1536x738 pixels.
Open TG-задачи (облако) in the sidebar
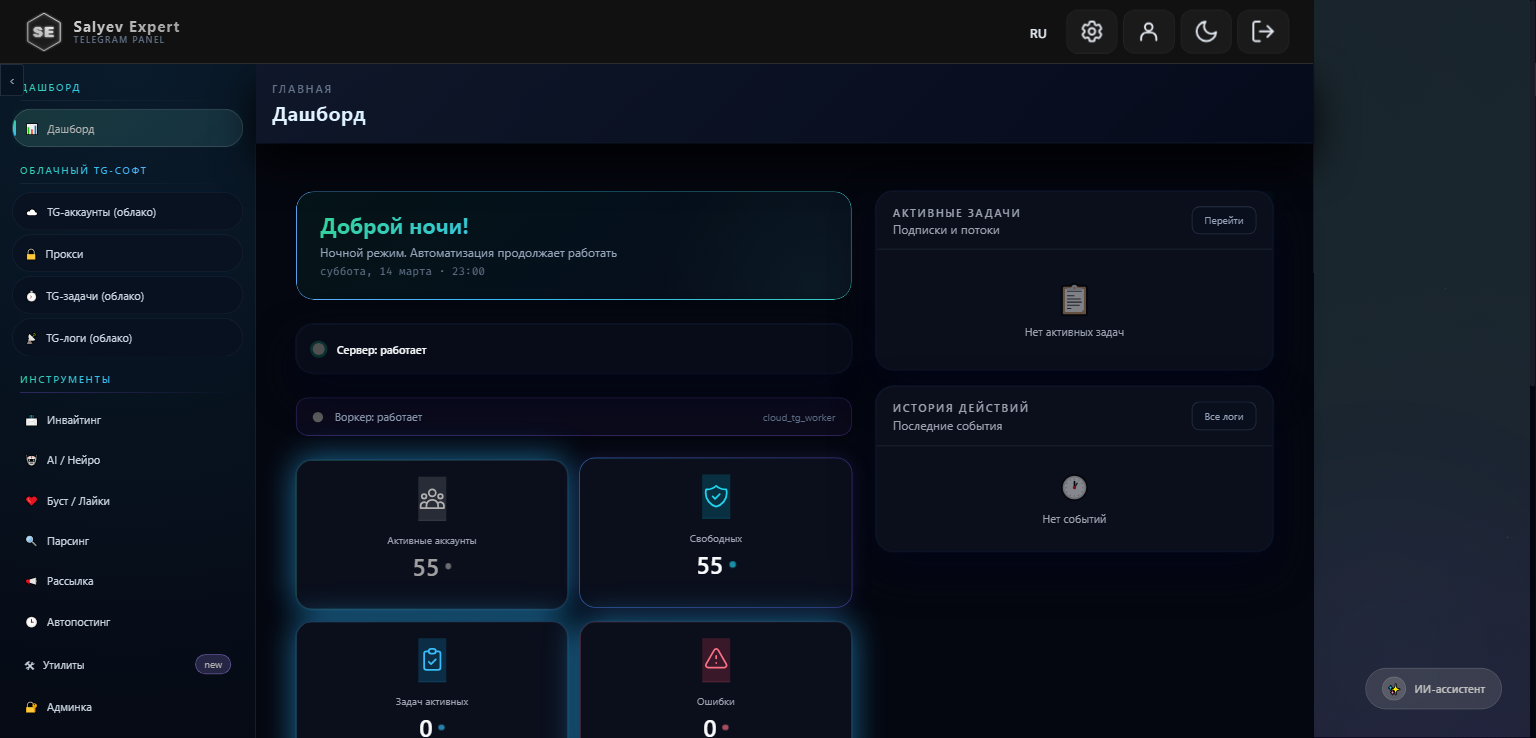pos(128,296)
